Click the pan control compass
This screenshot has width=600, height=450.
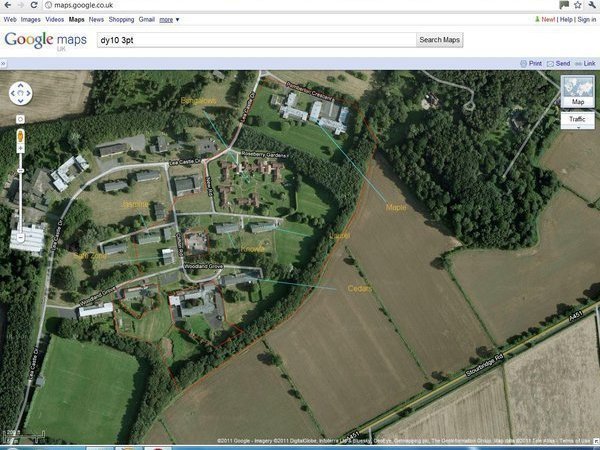(20, 93)
